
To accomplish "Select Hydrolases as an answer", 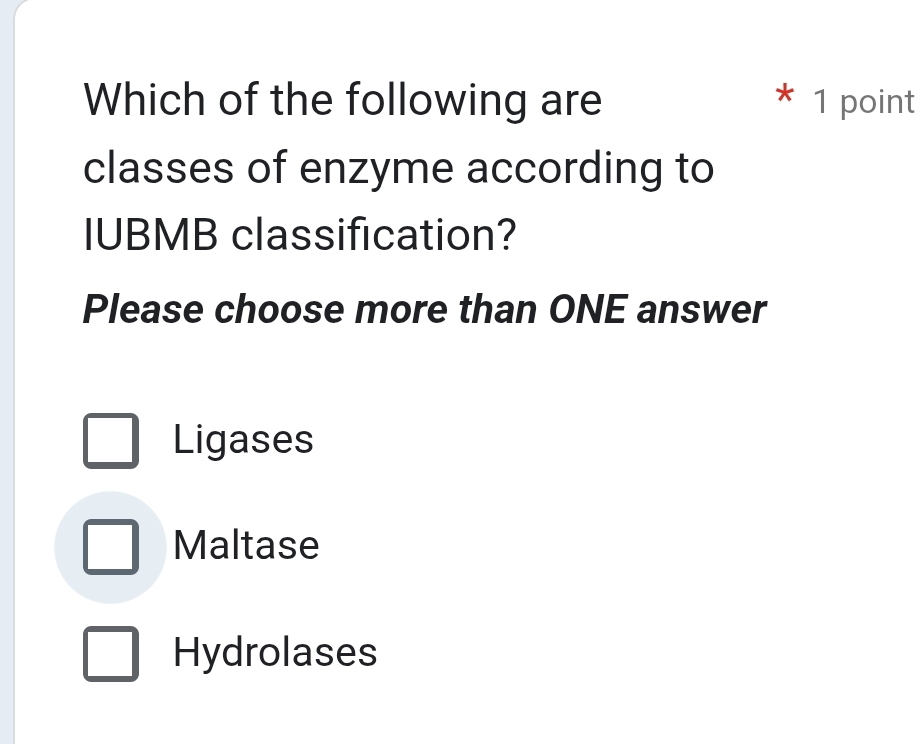I will pos(110,655).
